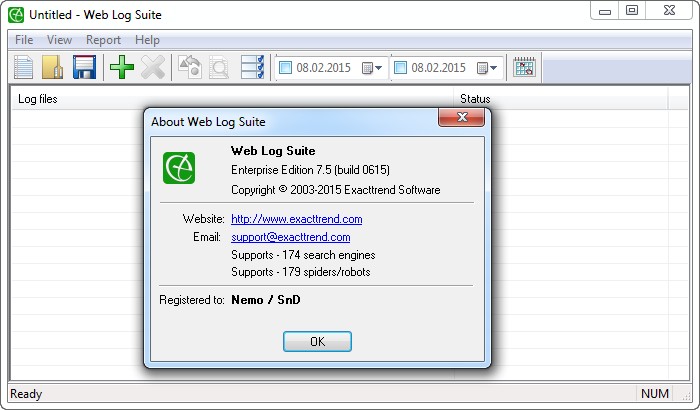Click the Web Log Suite logo in About dialog
The height and width of the screenshot is (410, 700).
coord(179,168)
